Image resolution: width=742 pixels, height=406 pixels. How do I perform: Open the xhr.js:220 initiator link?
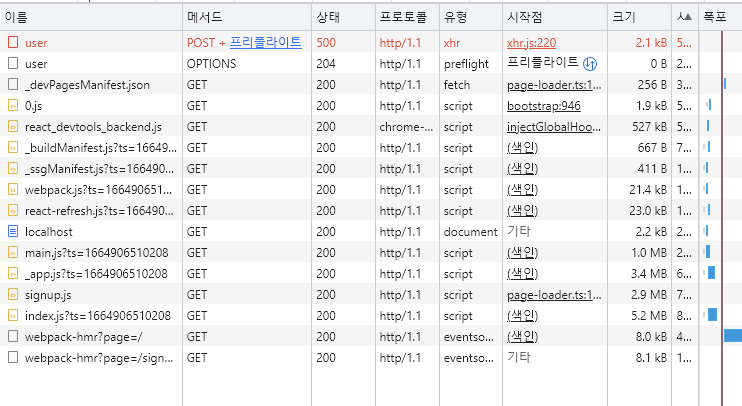click(x=531, y=43)
